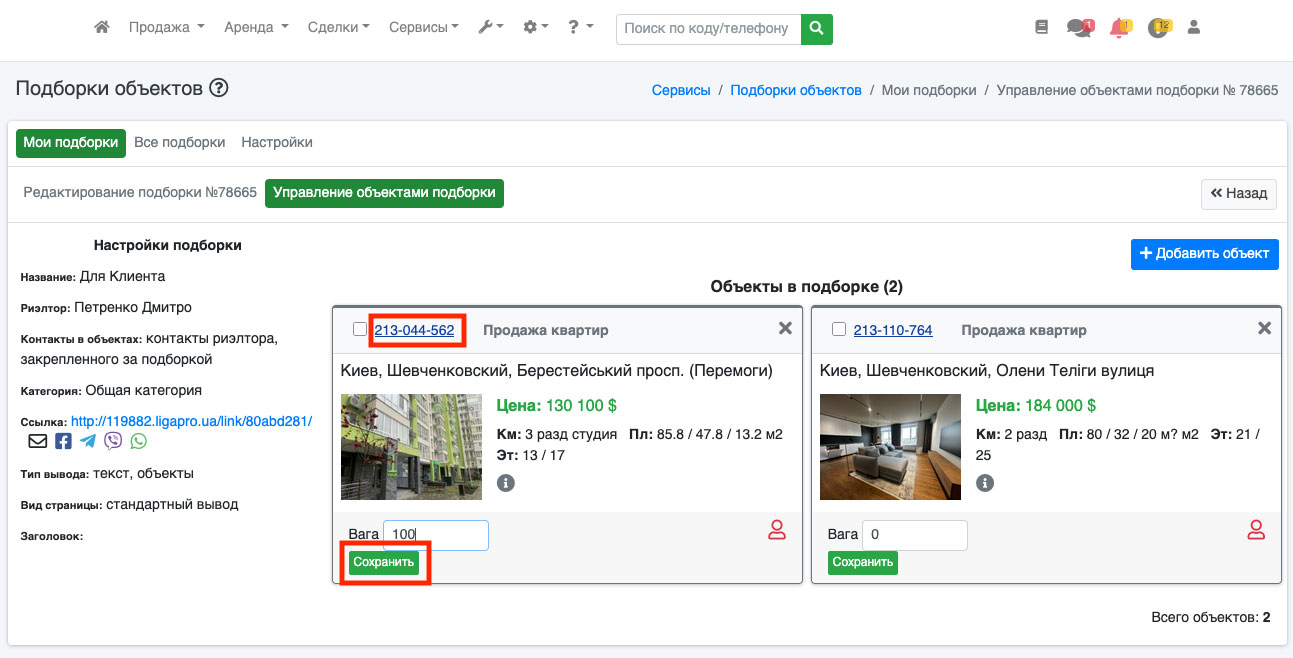
Task: Open the selection link ligapro.ua/link/80abd281
Action: click(x=192, y=422)
